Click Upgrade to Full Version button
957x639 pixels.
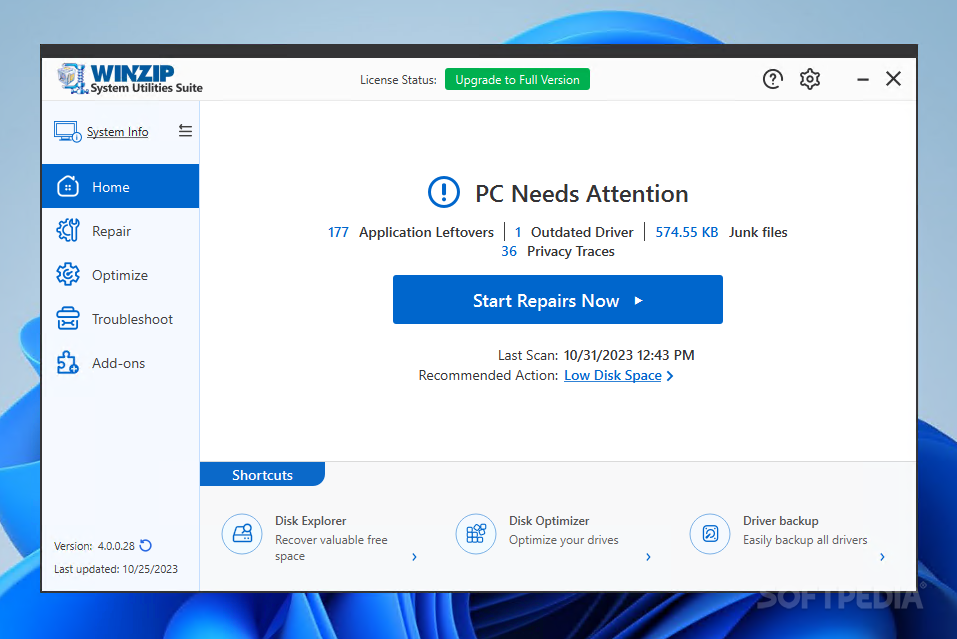tap(517, 79)
